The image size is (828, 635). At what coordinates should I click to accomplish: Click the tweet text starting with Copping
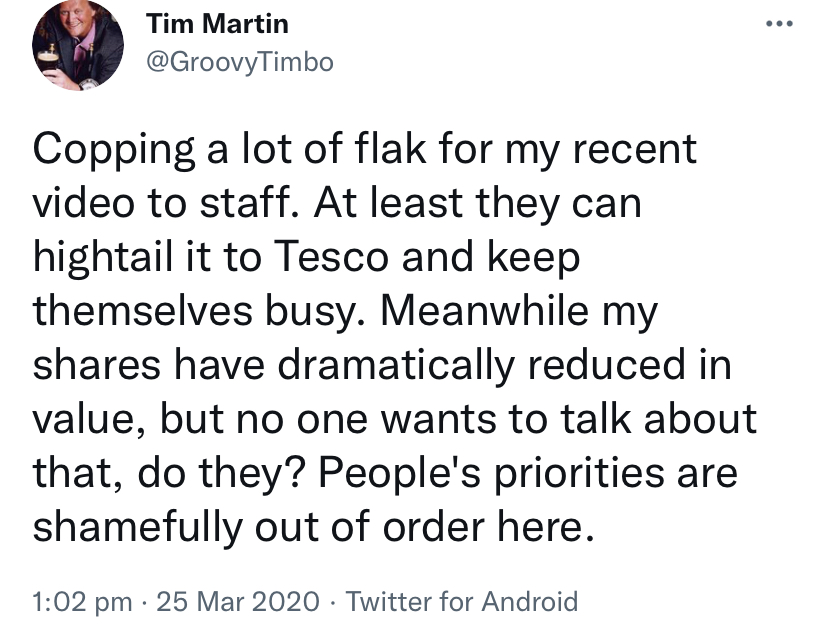tap(395, 338)
